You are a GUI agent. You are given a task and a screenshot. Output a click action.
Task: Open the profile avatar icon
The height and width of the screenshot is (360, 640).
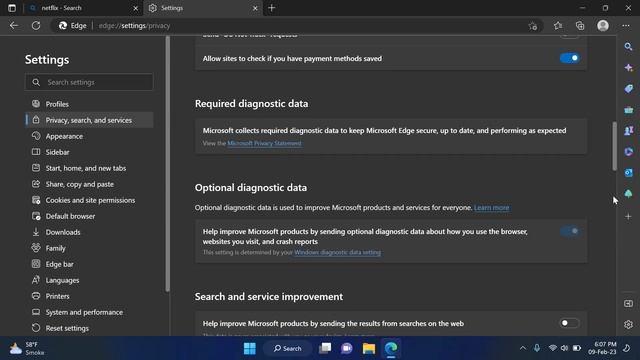coord(603,26)
